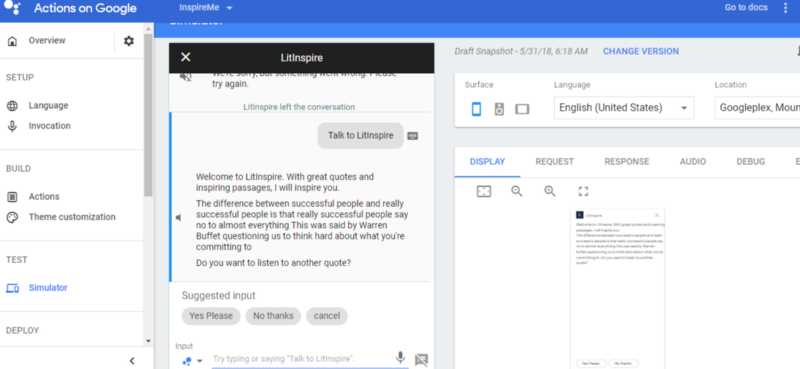
Task: Choose the 'cancel' suggestion chip
Action: [327, 316]
